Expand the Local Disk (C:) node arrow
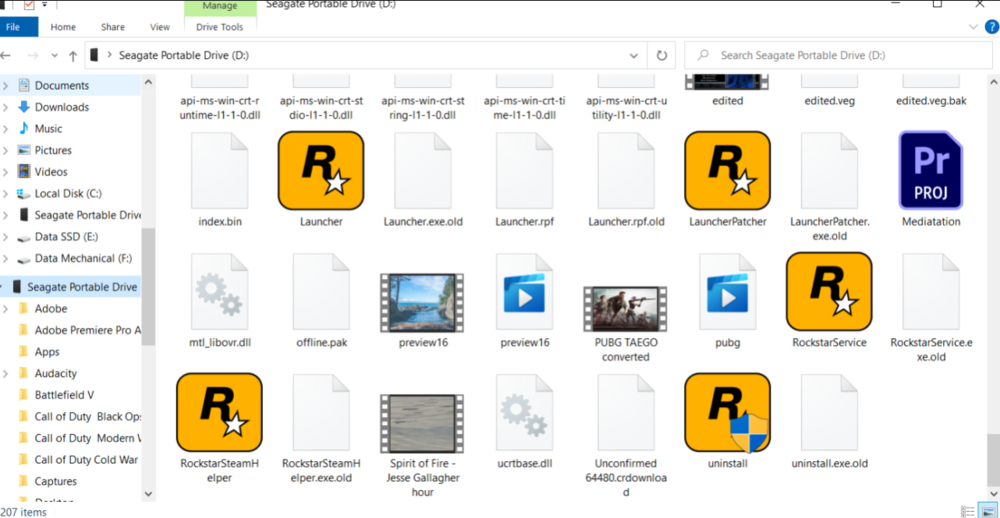The height and width of the screenshot is (518, 1000). pos(6,194)
